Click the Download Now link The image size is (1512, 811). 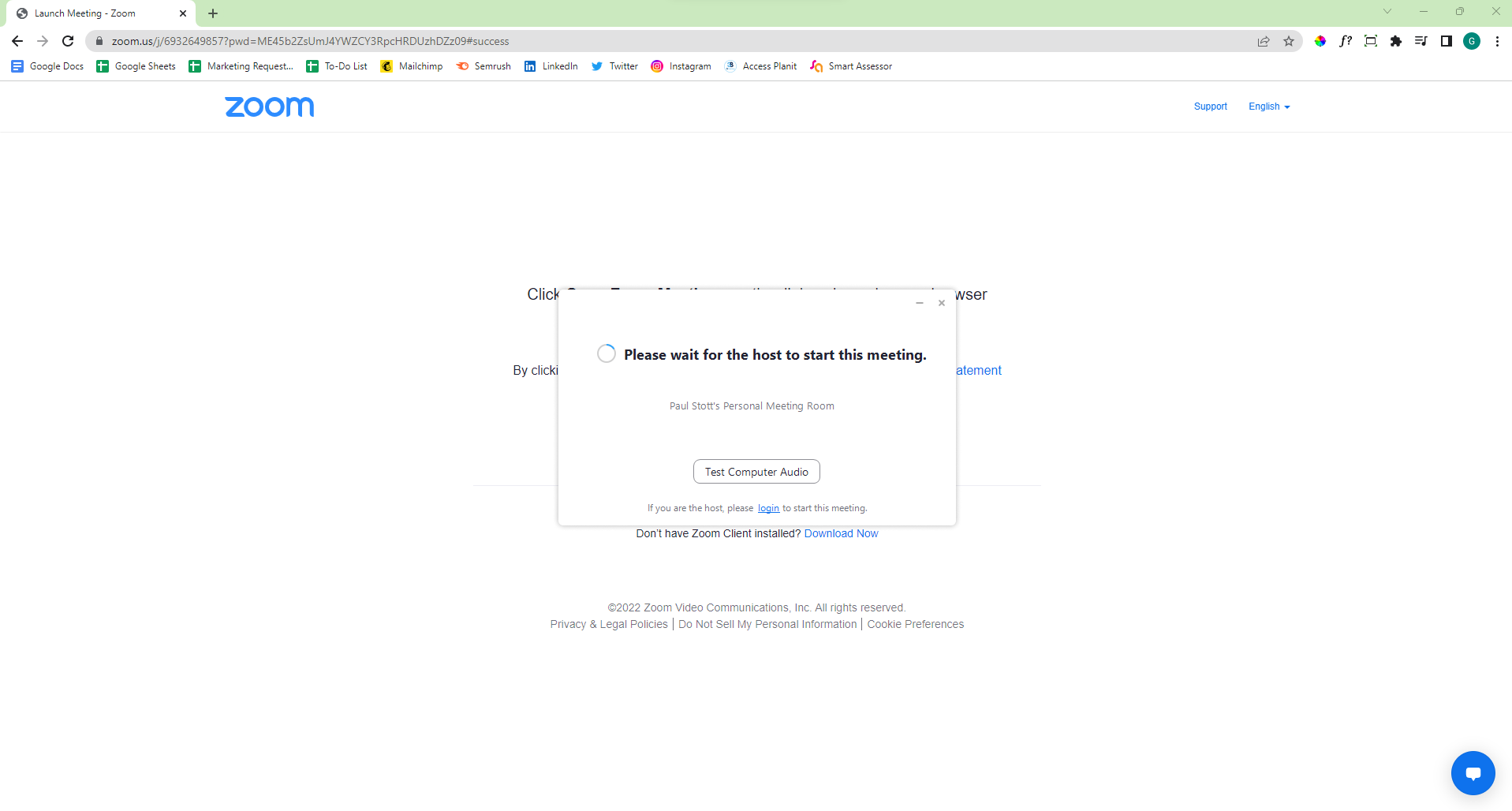pos(841,533)
